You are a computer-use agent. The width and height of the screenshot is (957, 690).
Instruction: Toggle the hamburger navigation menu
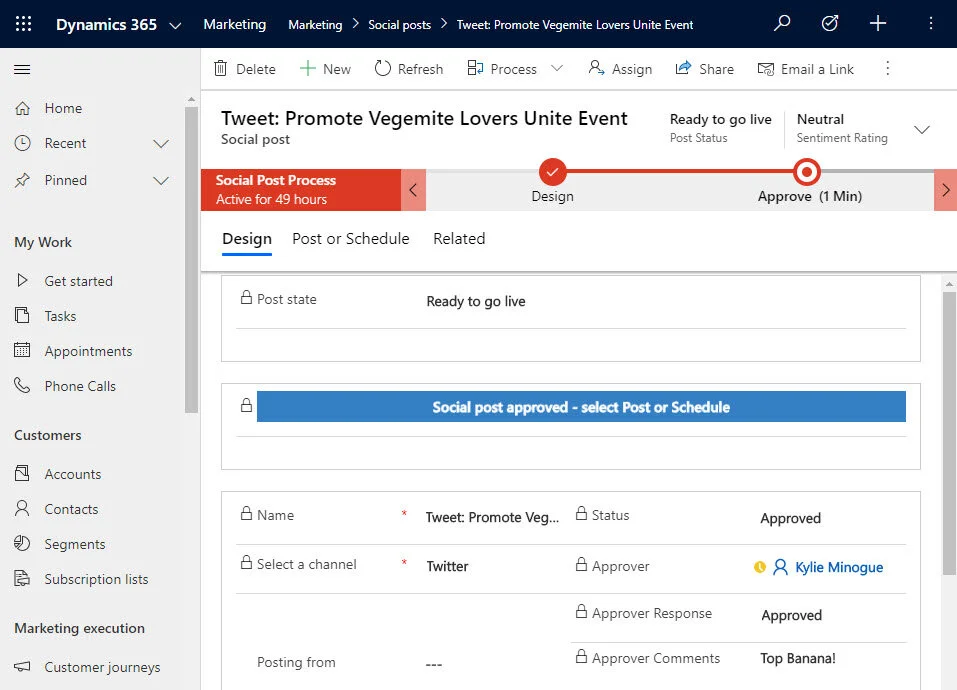[x=22, y=69]
